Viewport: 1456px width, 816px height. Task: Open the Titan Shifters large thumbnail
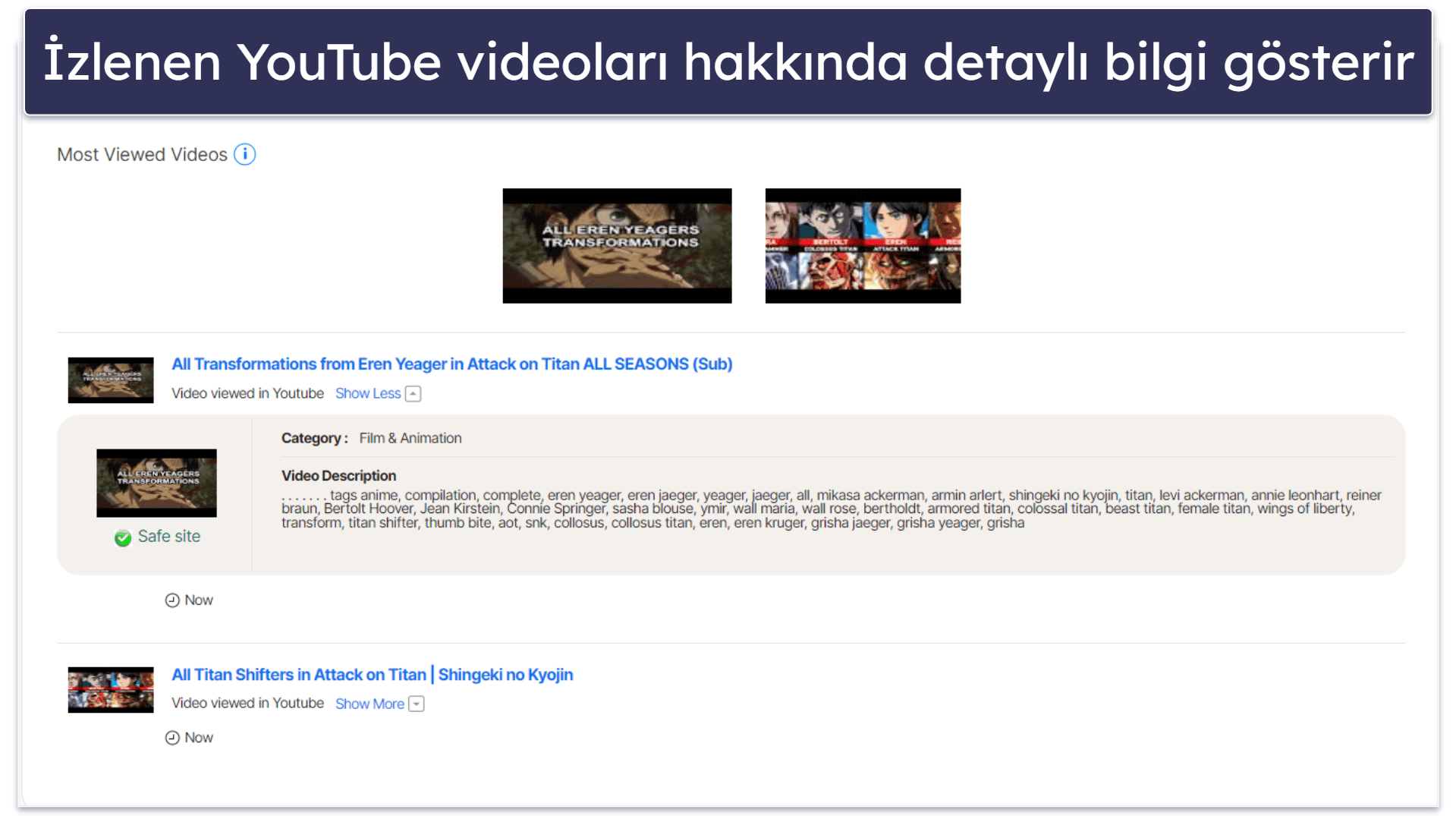tap(863, 246)
